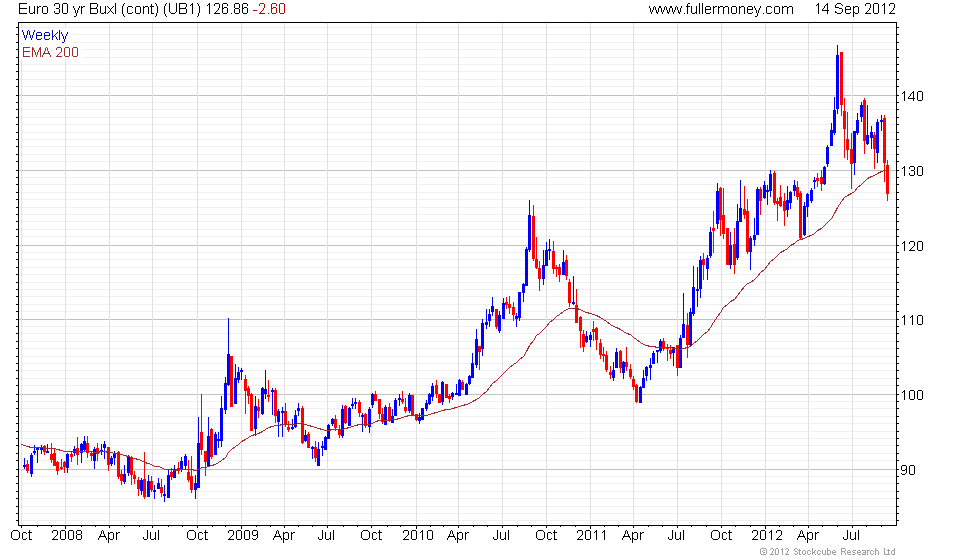
Task: Click the 100 price axis label
Action: point(911,395)
